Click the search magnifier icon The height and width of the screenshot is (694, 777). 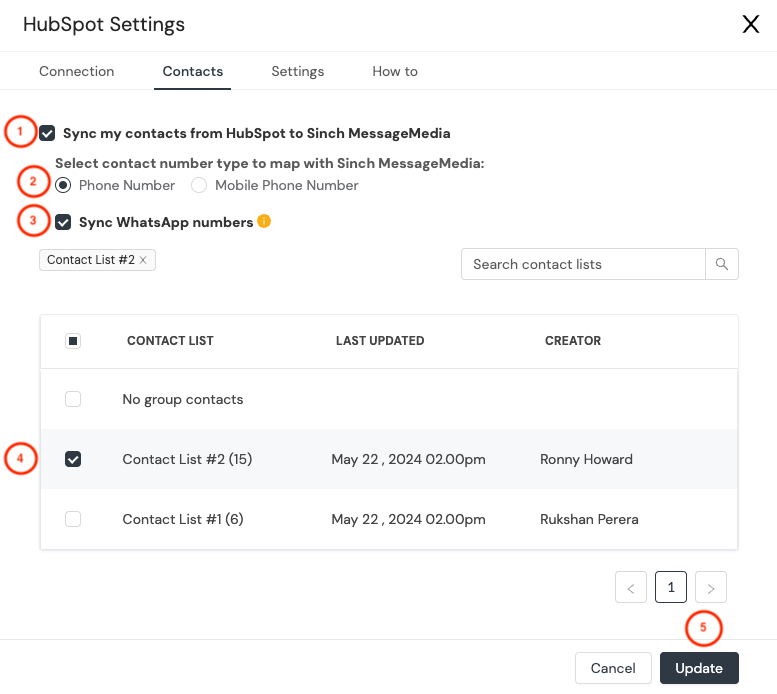tap(722, 264)
